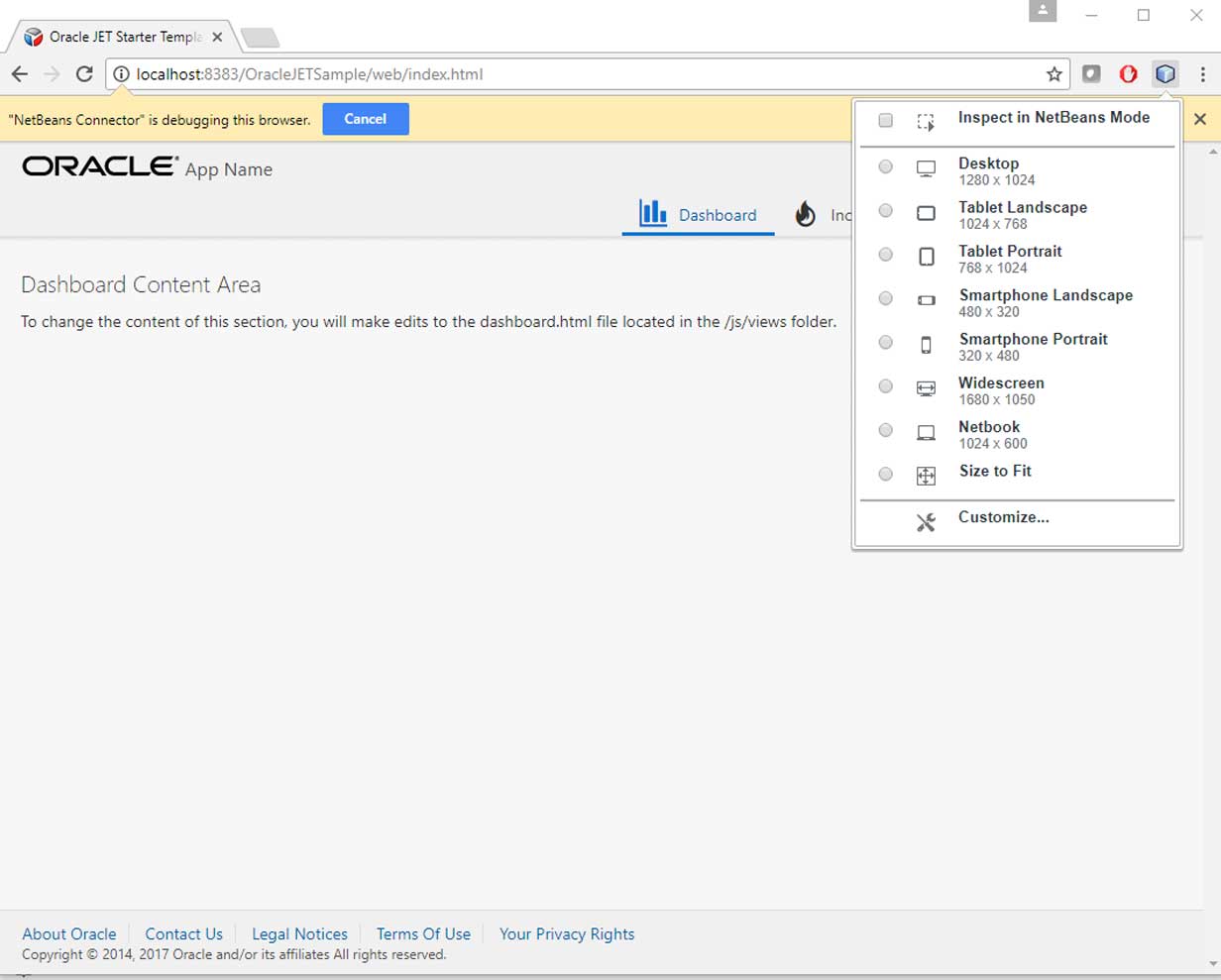Open the Terms Of Use link
The width and height of the screenshot is (1221, 980).
coord(423,933)
